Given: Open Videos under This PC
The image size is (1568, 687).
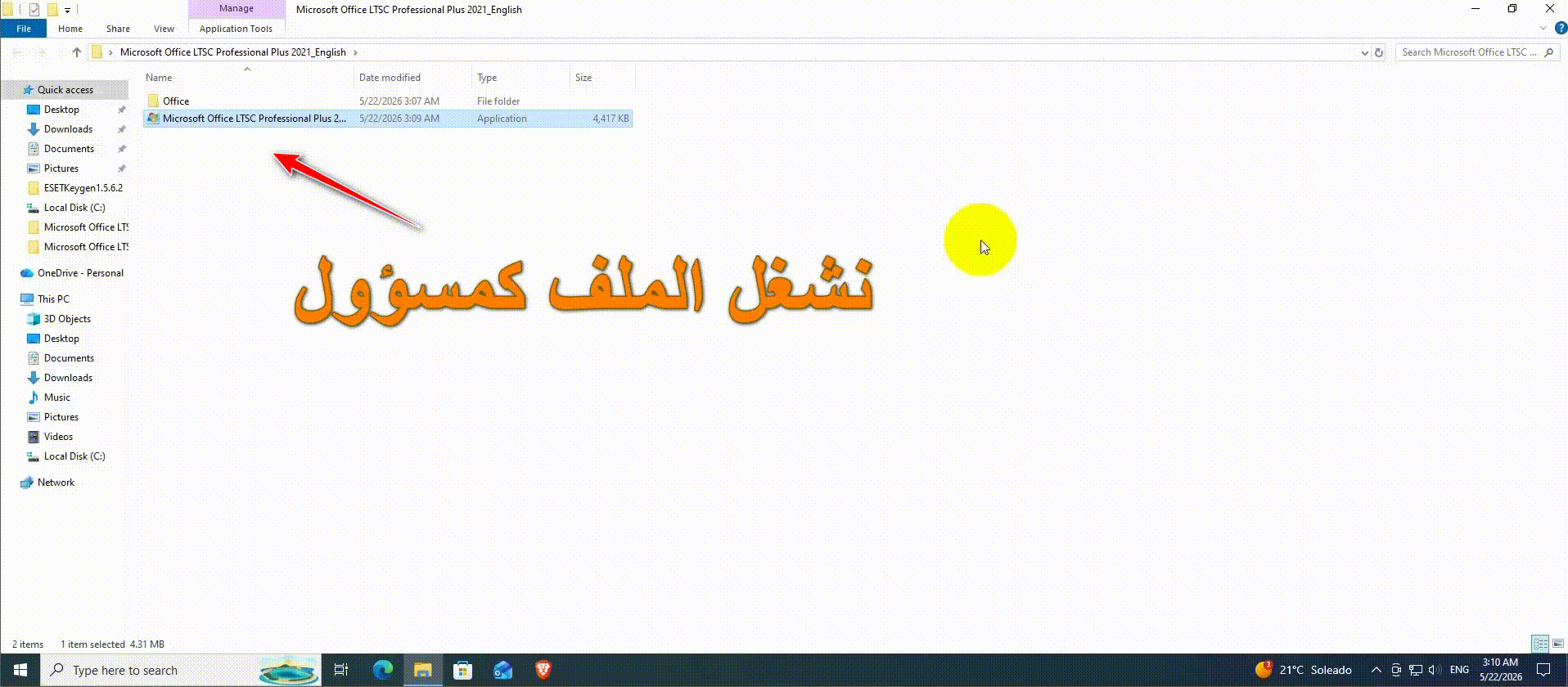Looking at the screenshot, I should coord(58,437).
